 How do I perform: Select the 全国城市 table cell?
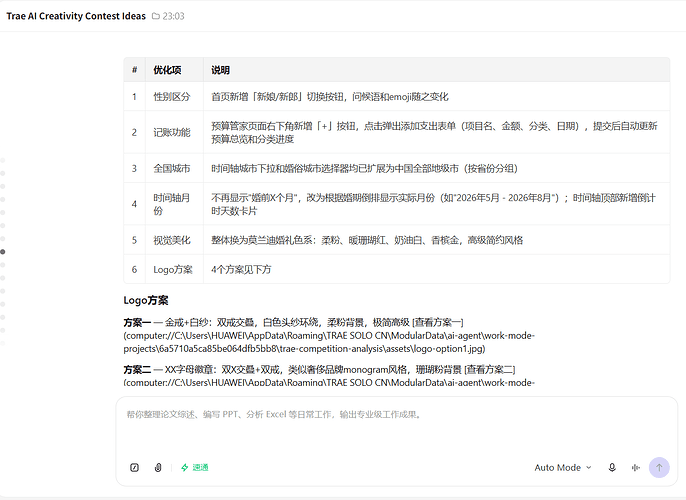coord(172,168)
